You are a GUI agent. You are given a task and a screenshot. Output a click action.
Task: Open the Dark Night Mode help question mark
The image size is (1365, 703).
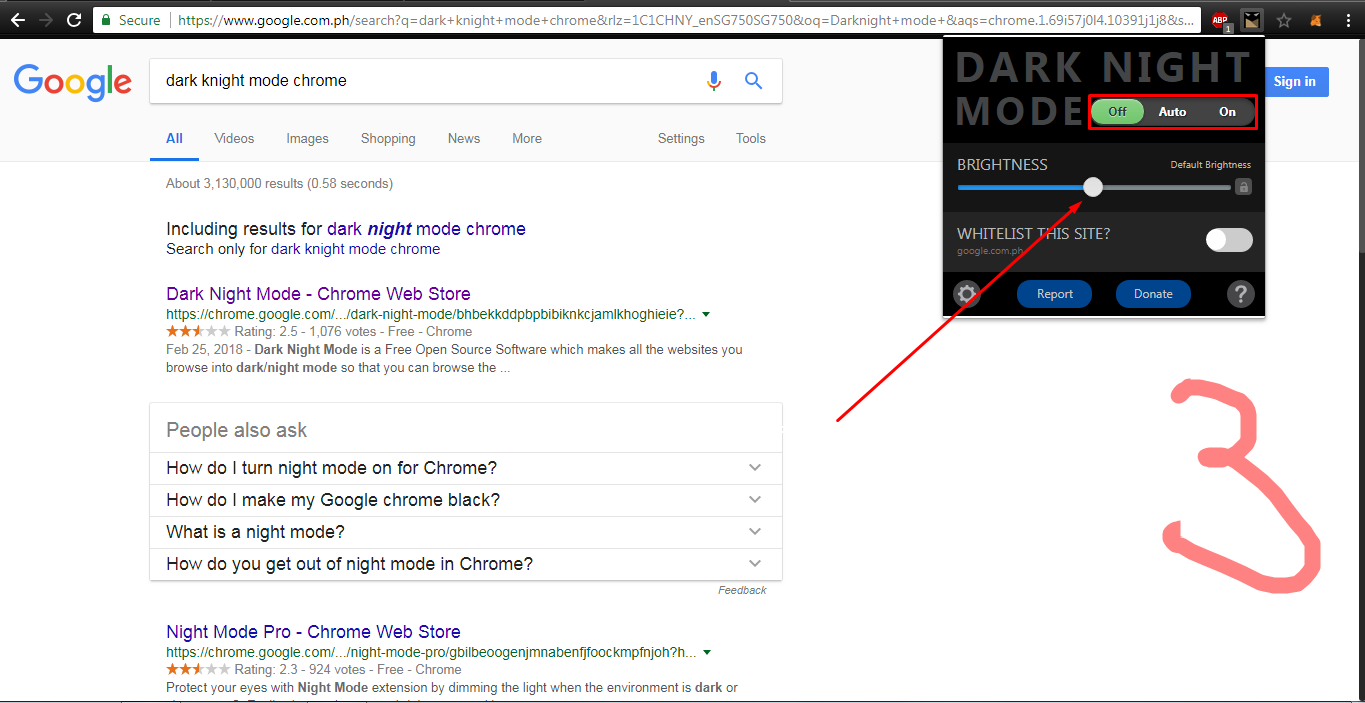(x=1240, y=294)
